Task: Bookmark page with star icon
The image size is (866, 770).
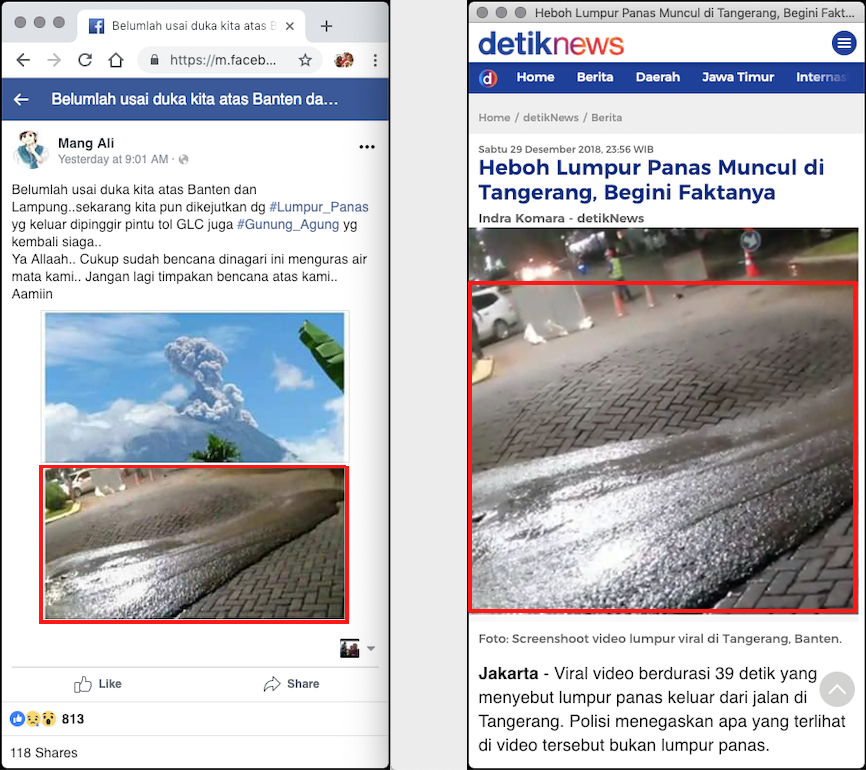Action: [x=306, y=60]
